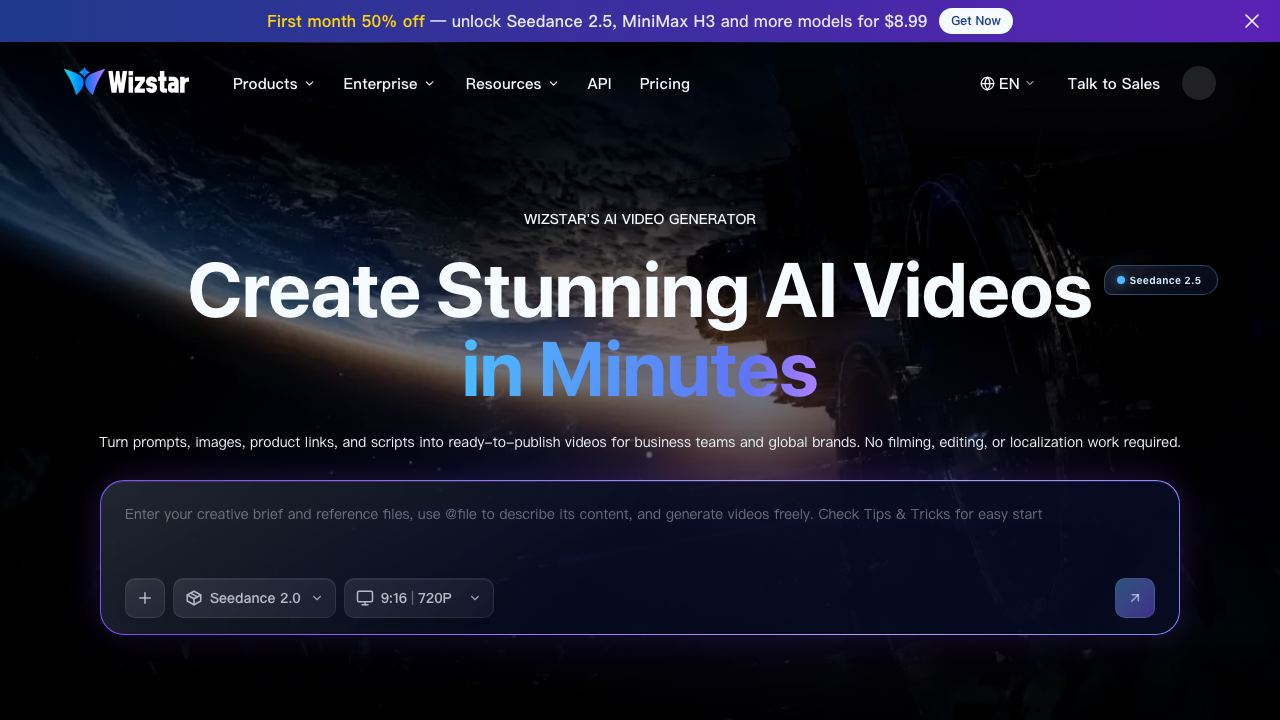Screen dimensions: 1280x720
Task: Submit the prompt with arrow button
Action: pos(1135,598)
